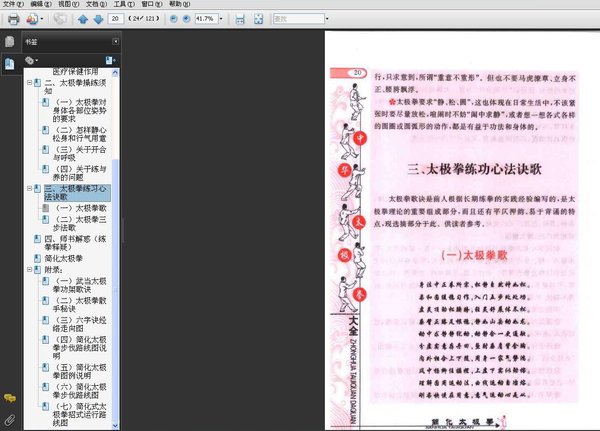The height and width of the screenshot is (431, 600).
Task: Click the Print icon in toolbar
Action: coord(13,19)
